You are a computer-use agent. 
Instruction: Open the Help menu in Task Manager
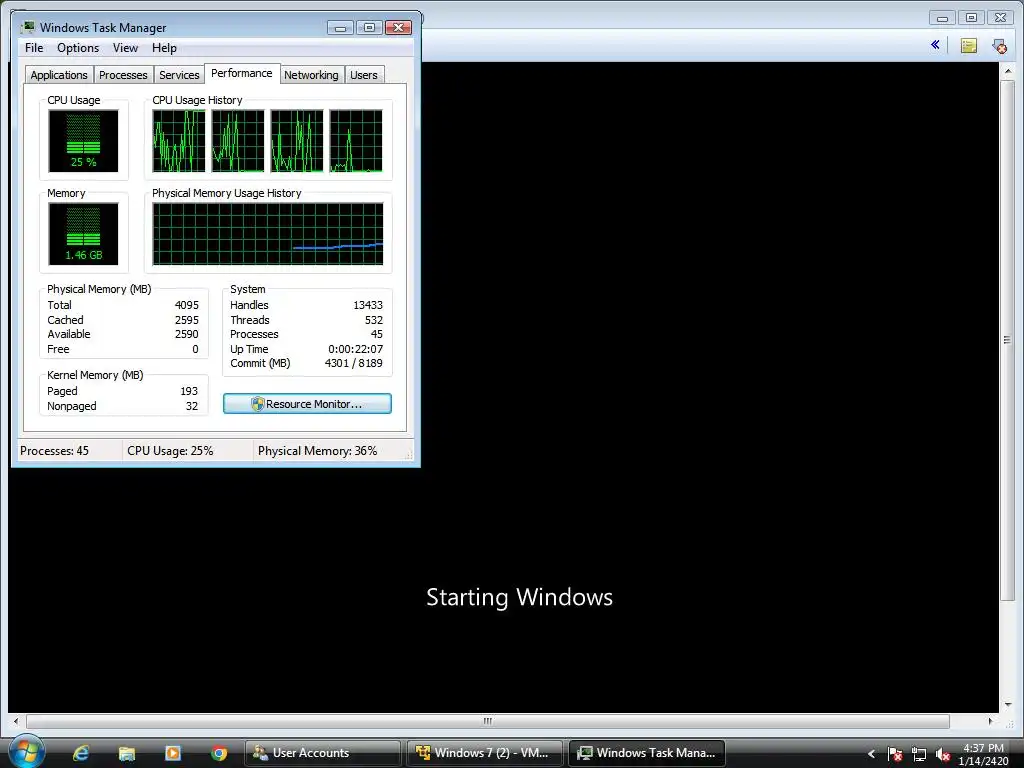[x=164, y=48]
